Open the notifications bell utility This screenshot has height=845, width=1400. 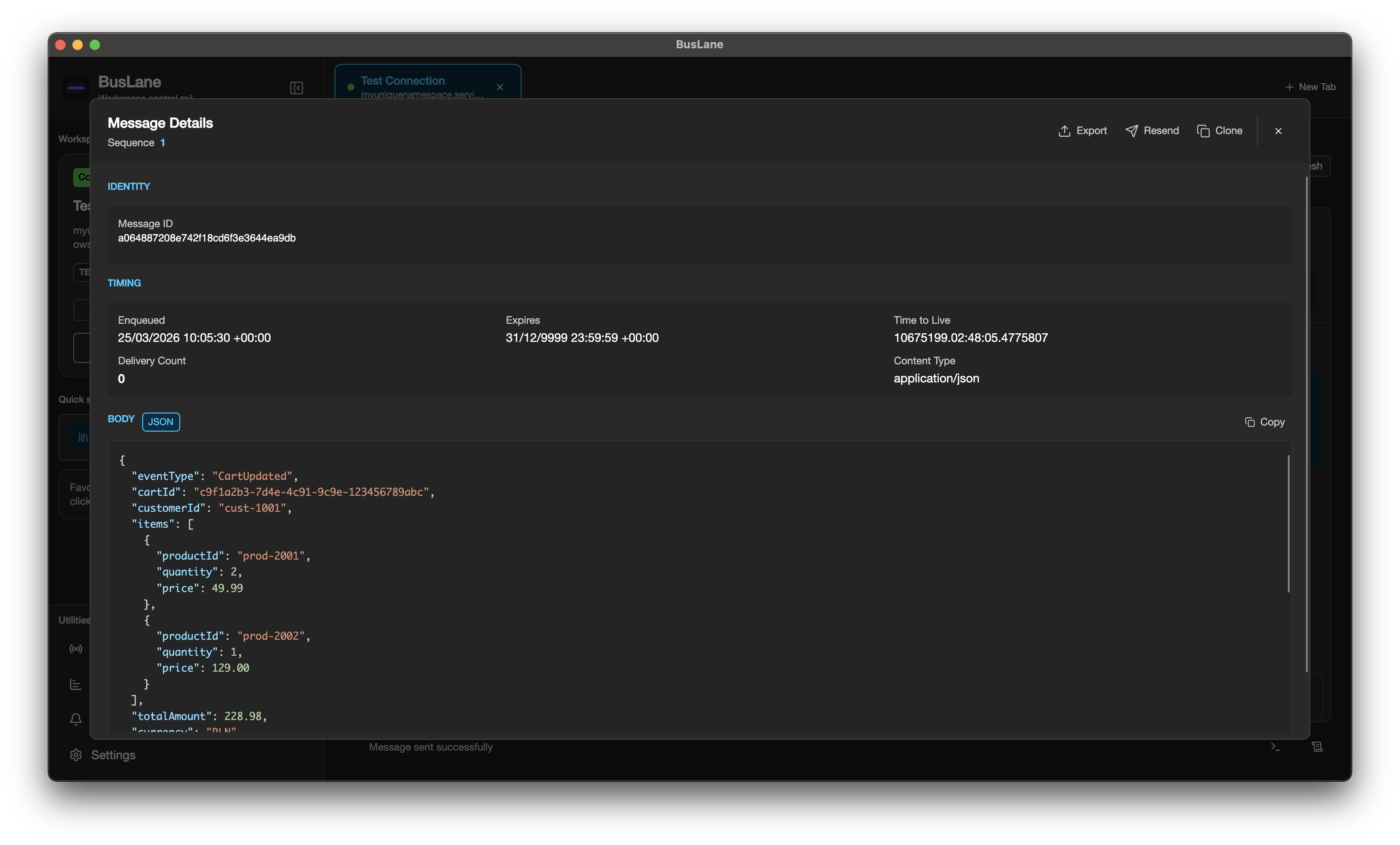pyautogui.click(x=75, y=720)
